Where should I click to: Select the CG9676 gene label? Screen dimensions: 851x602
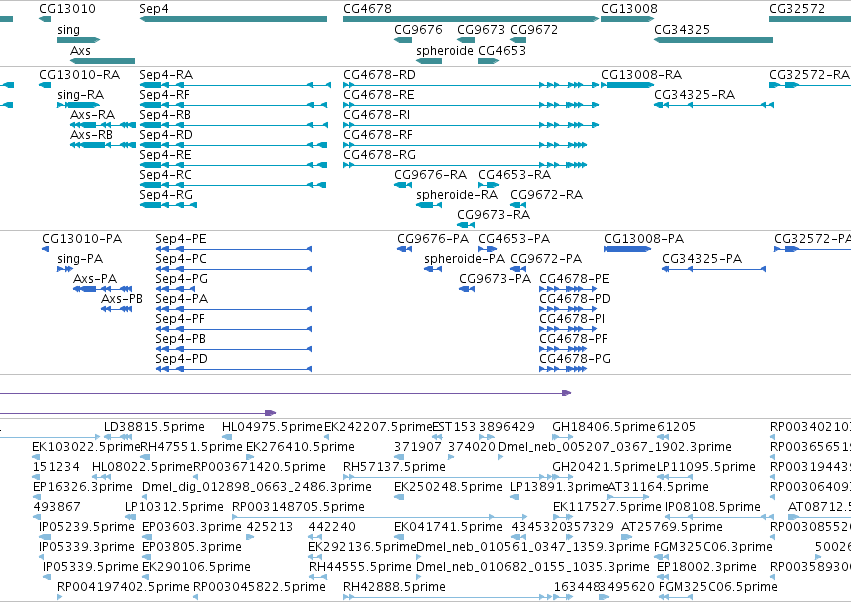418,30
